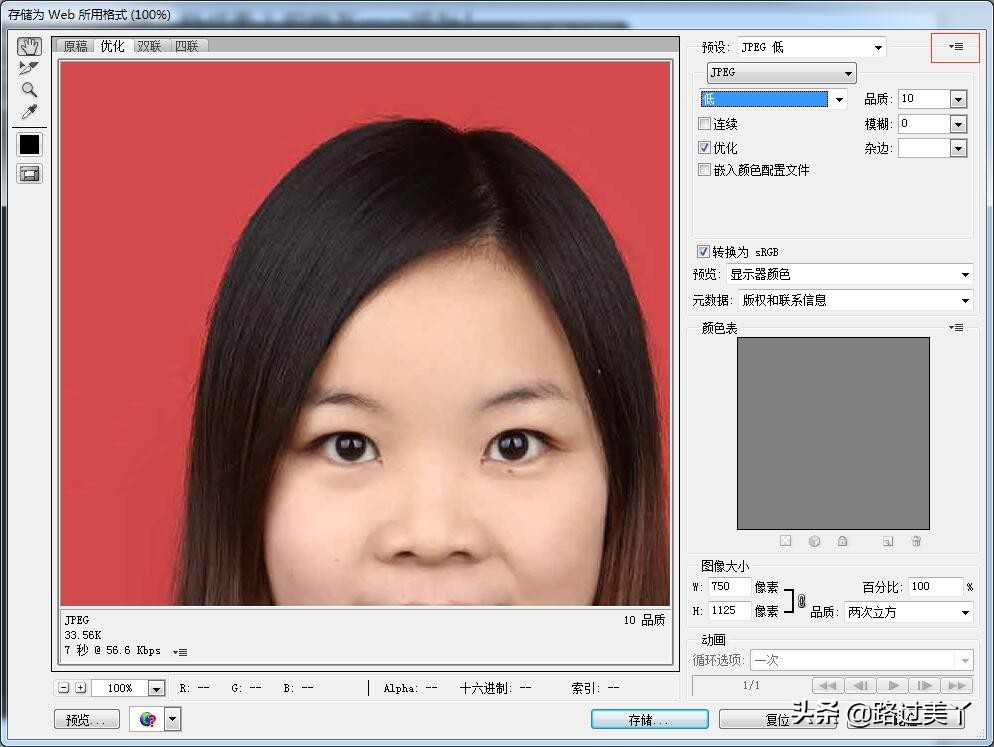Image resolution: width=994 pixels, height=747 pixels.
Task: Toggle the width-height constrain link icon
Action: click(800, 600)
